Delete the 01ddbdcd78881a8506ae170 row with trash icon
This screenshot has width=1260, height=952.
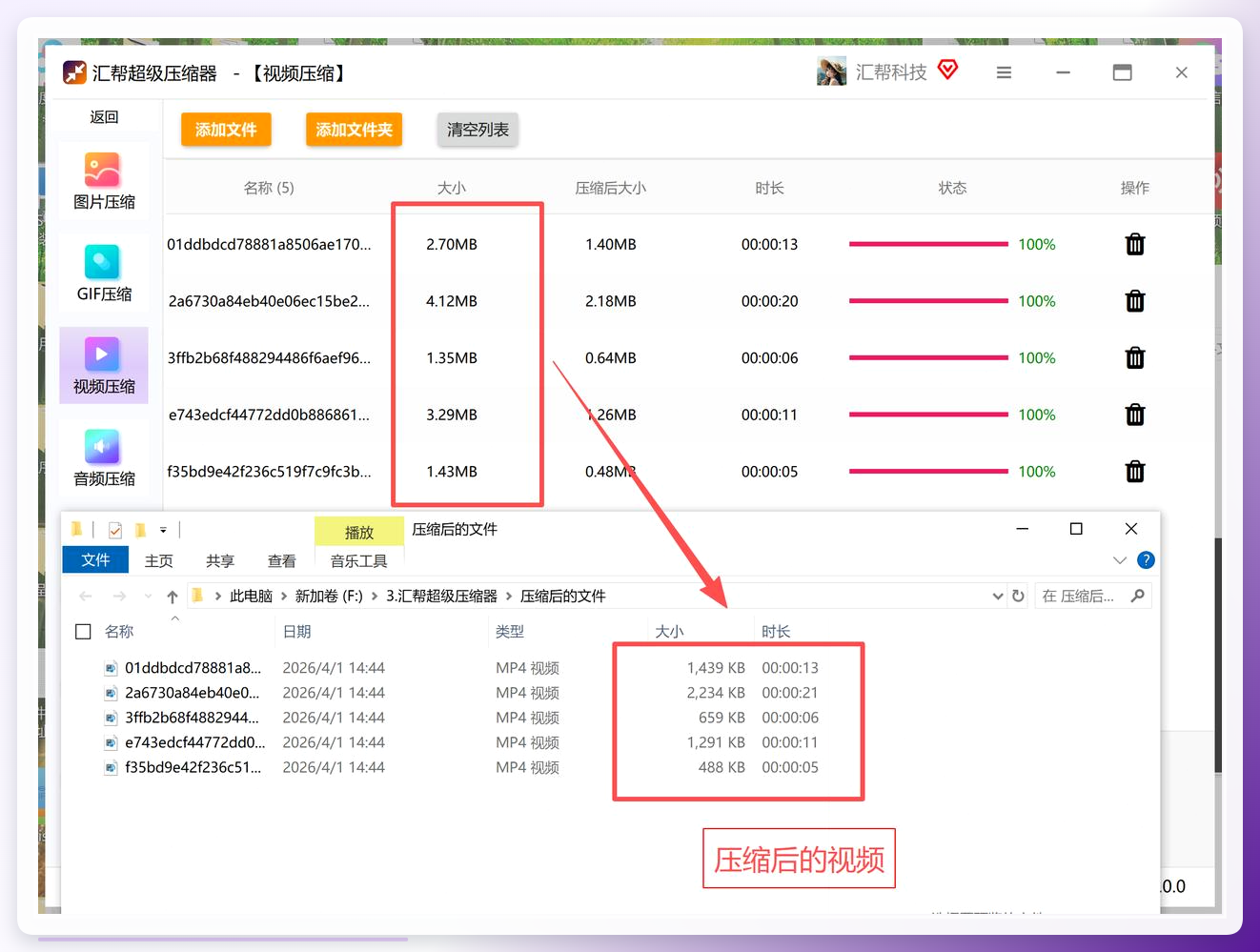(1134, 244)
